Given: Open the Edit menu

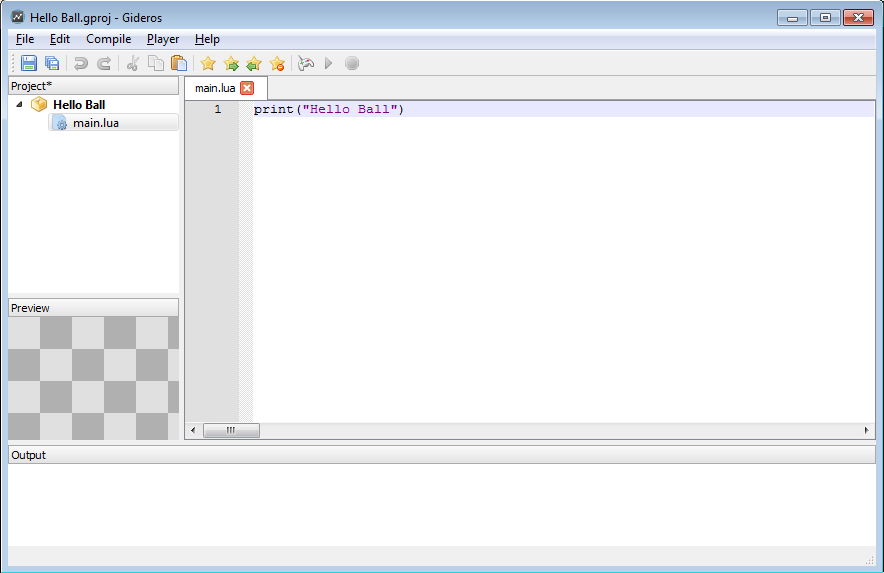Looking at the screenshot, I should [x=60, y=39].
